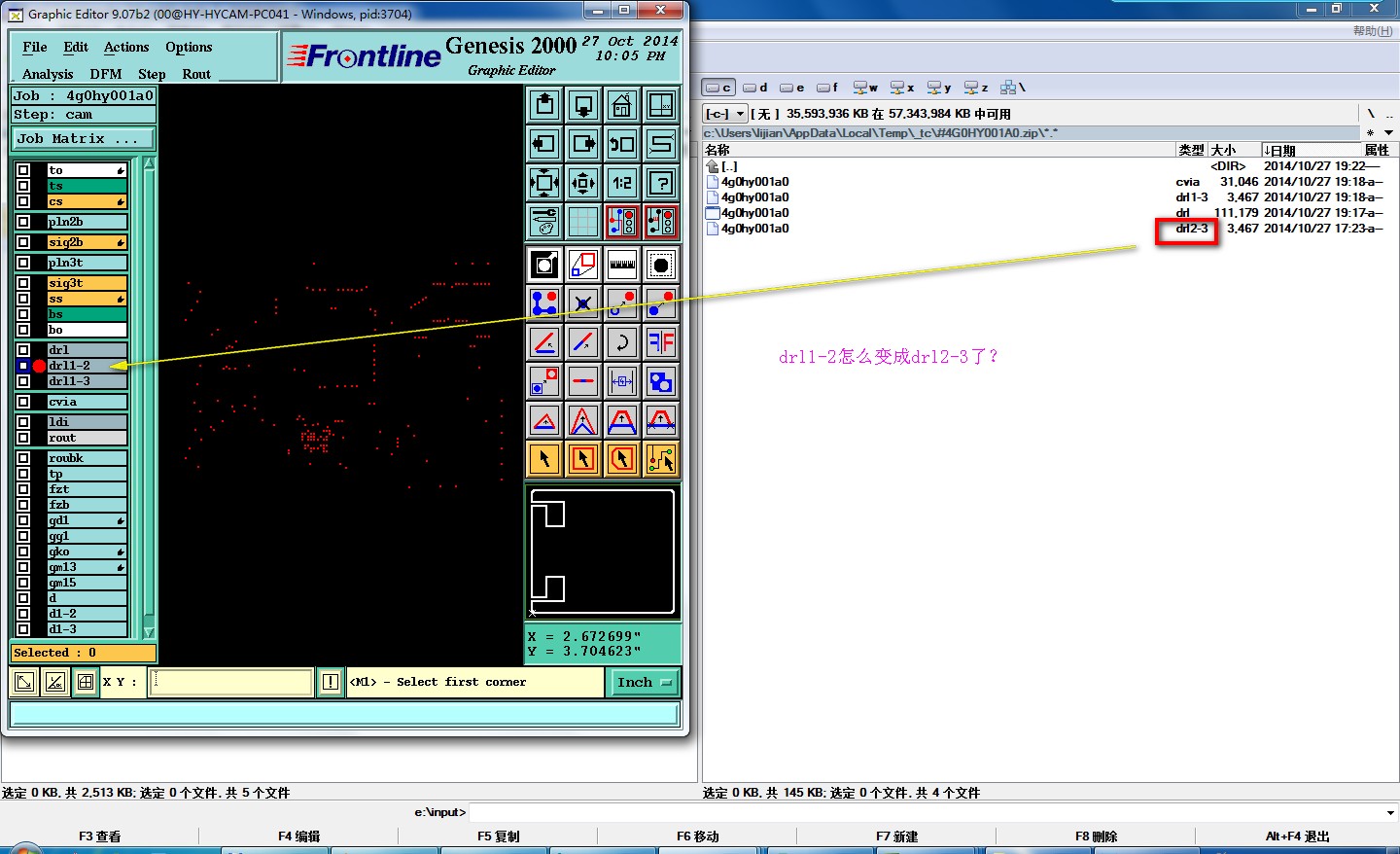Open the Options menu
The image size is (1400, 854).
189,47
